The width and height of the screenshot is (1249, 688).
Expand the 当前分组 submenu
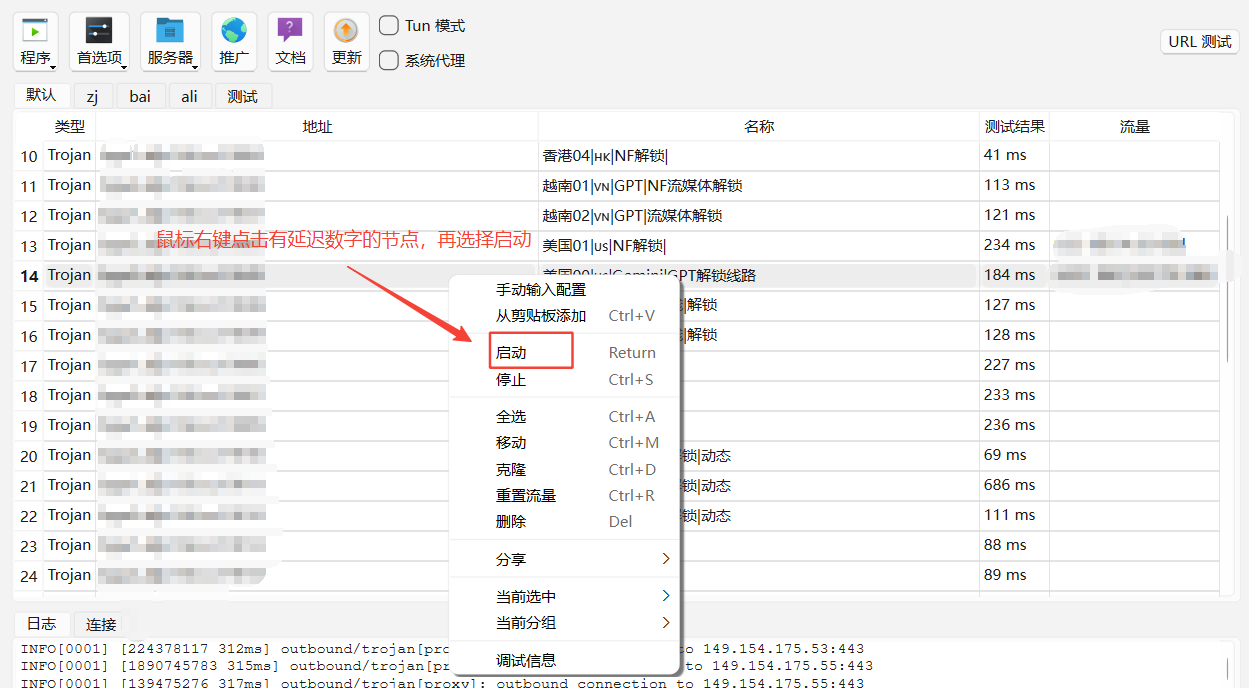pos(580,623)
